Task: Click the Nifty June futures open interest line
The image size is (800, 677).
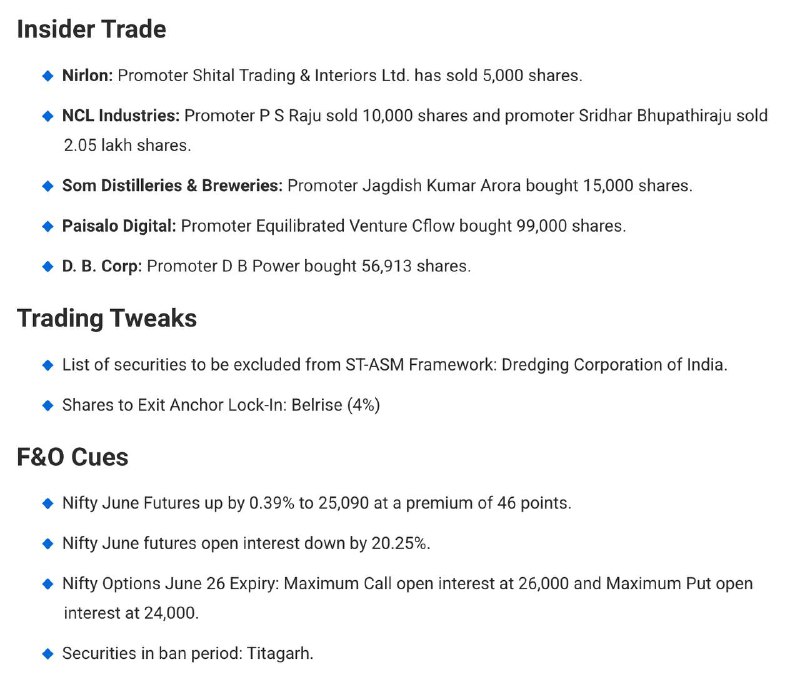Action: pyautogui.click(x=246, y=543)
